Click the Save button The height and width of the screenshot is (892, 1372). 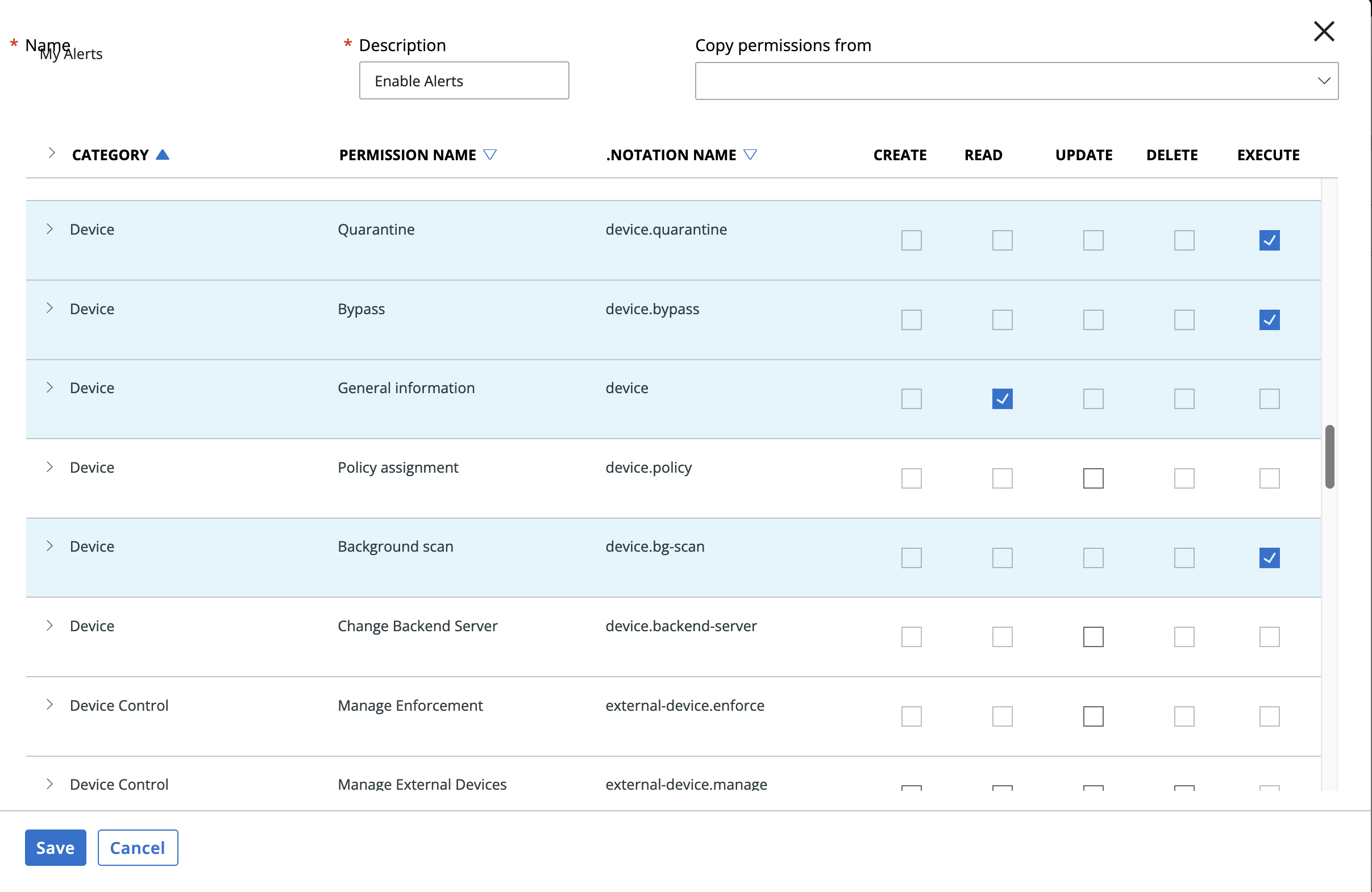coord(55,847)
